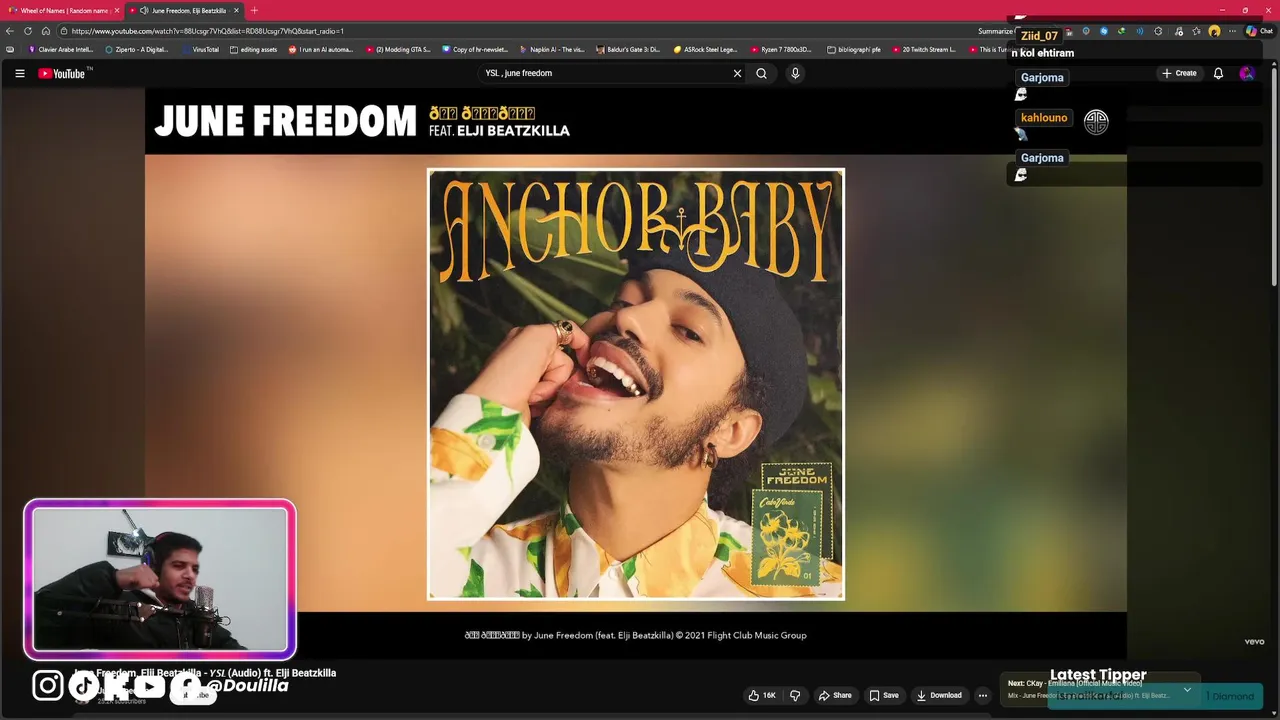
Task: Focus the YouTube search field
Action: [x=605, y=73]
